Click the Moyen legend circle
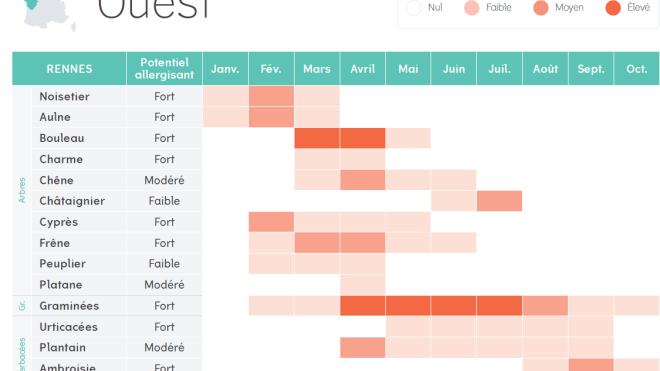Screen dimensions: 660x371 (x=541, y=8)
